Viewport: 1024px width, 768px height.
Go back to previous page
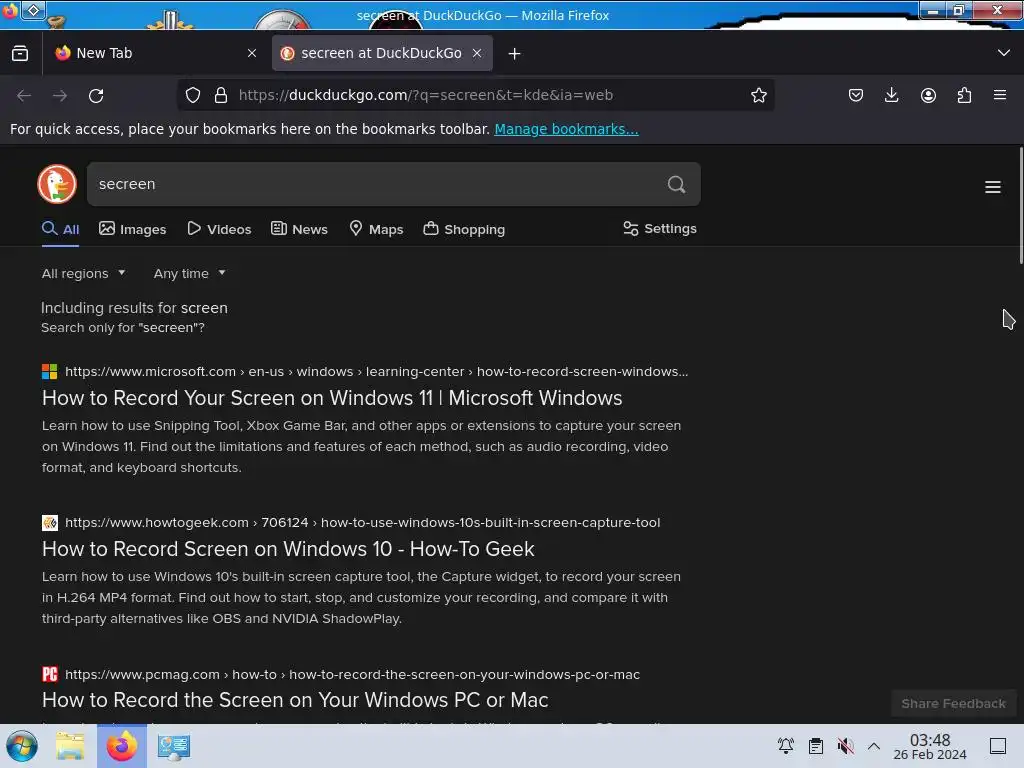[x=24, y=95]
